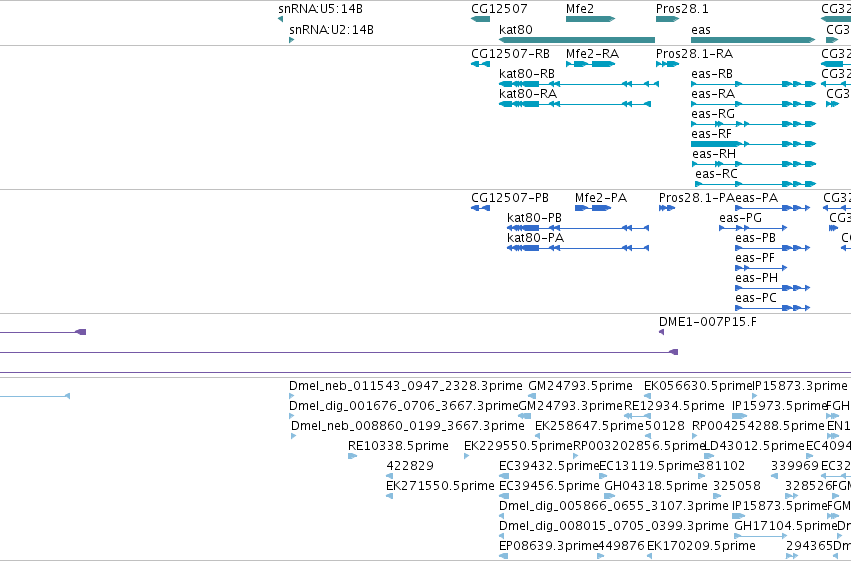The width and height of the screenshot is (851, 561).
Task: Click the Mfe2-PA protein glyph
Action: tap(593, 208)
